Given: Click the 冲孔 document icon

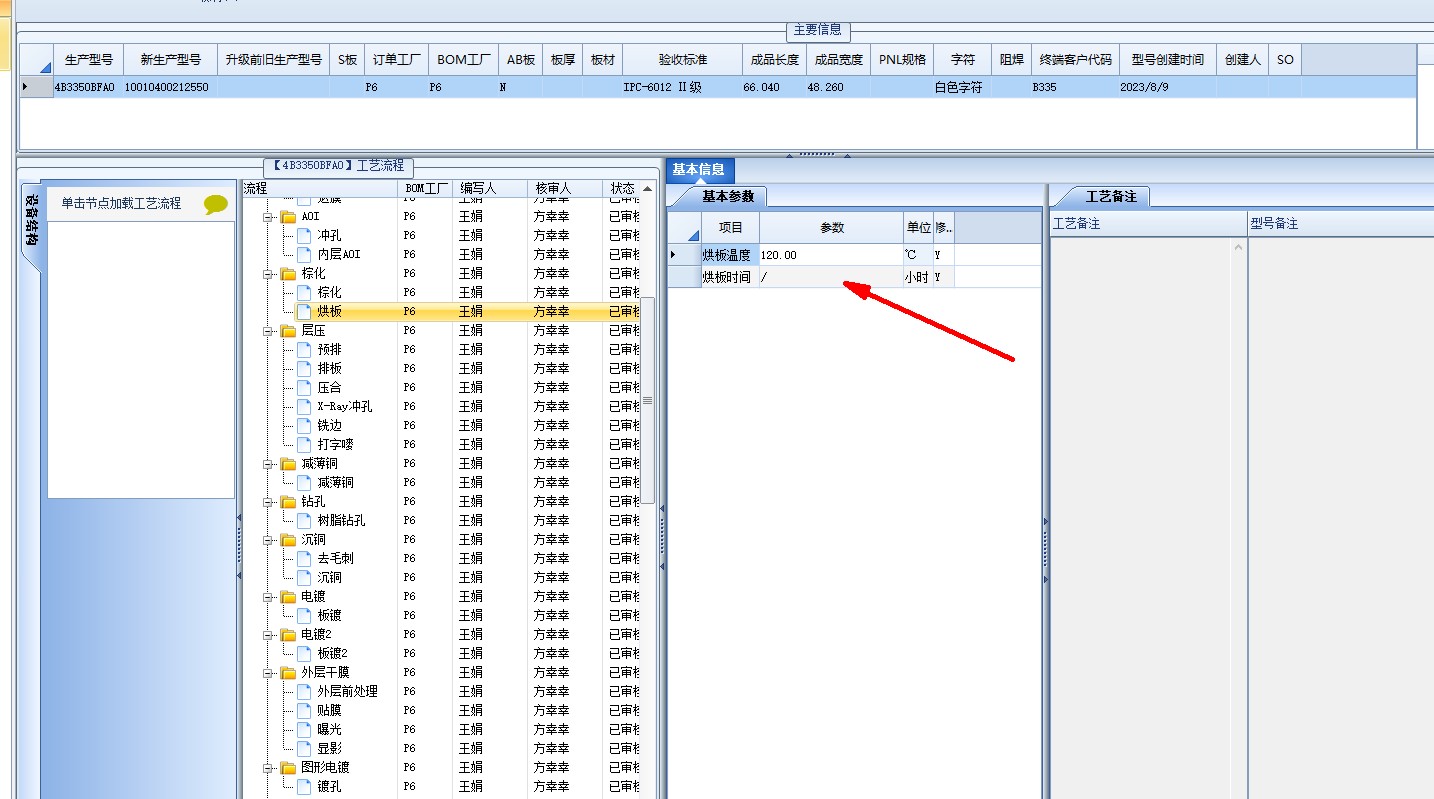Looking at the screenshot, I should (304, 235).
